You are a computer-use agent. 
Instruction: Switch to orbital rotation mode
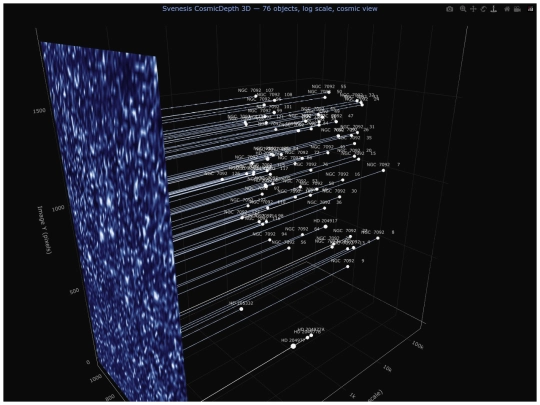483,9
